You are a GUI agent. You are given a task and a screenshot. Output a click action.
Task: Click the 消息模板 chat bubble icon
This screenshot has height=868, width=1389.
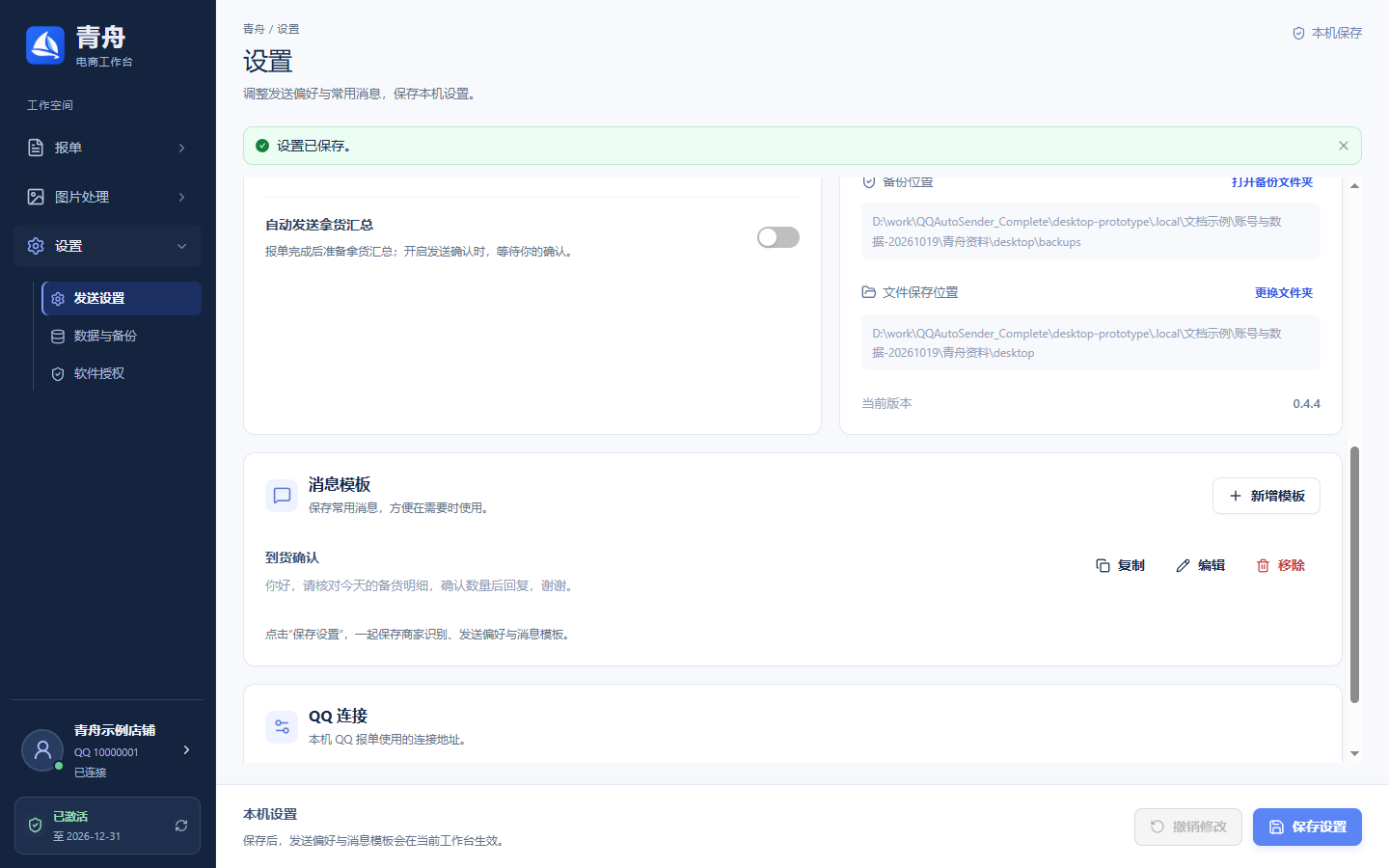282,496
